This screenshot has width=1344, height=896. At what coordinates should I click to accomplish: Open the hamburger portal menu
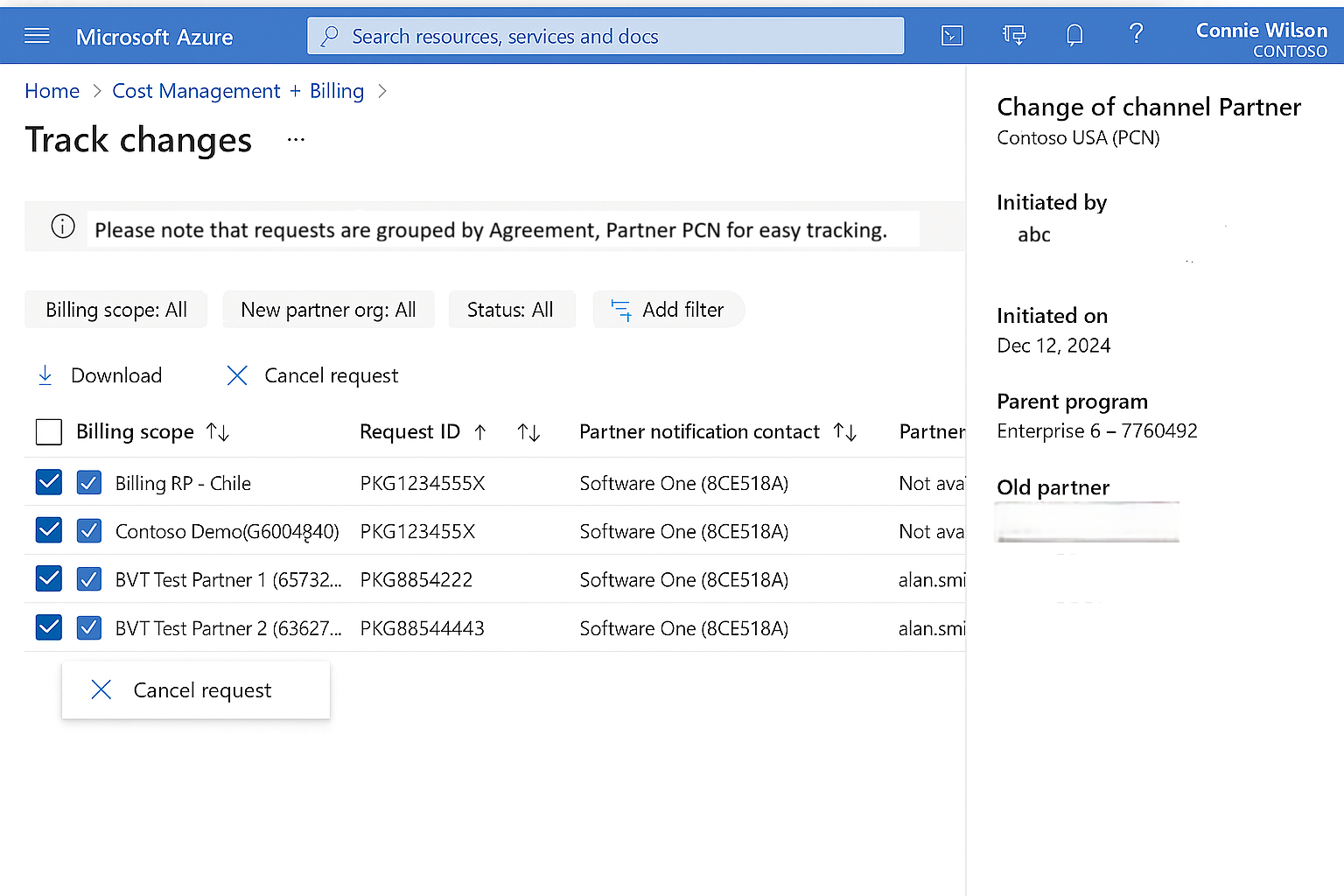tap(37, 36)
